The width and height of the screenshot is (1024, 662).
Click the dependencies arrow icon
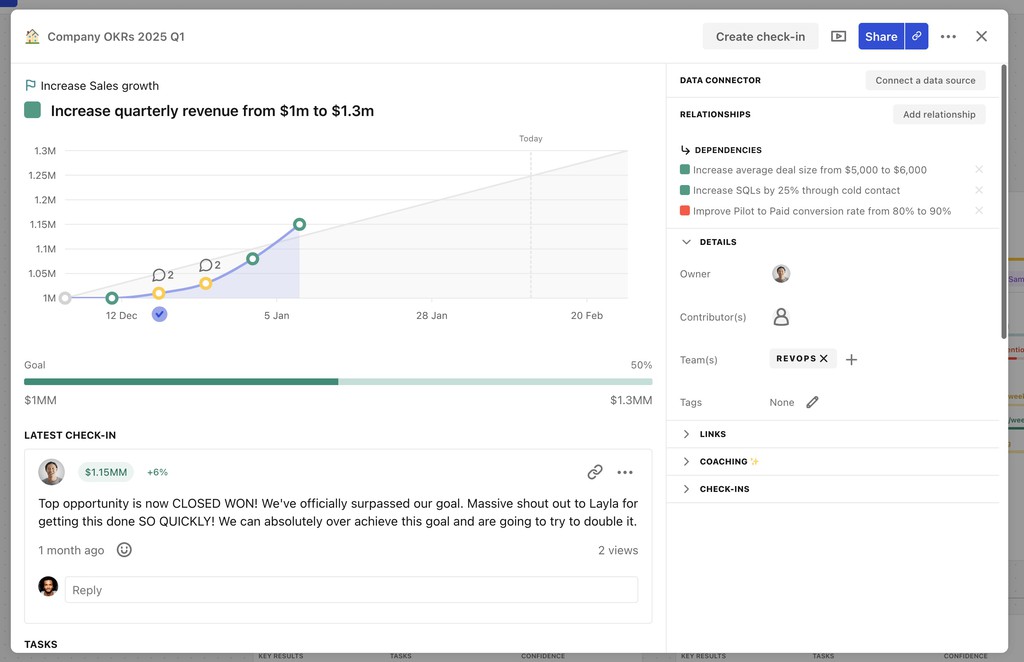[685, 150]
